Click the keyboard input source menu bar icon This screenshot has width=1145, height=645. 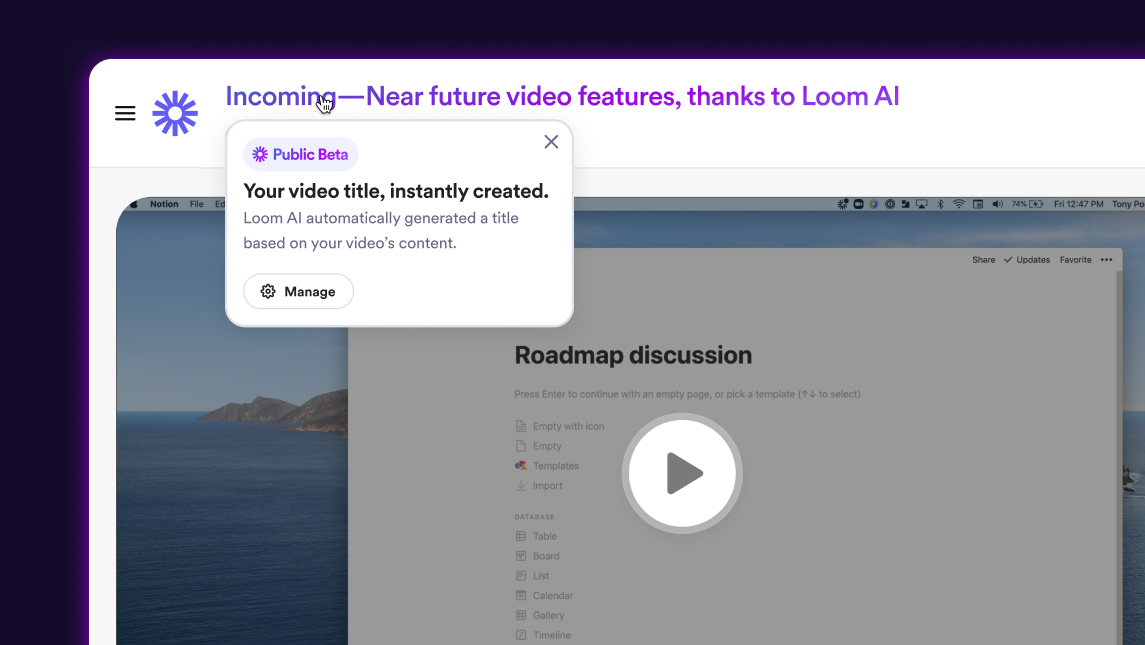[978, 204]
